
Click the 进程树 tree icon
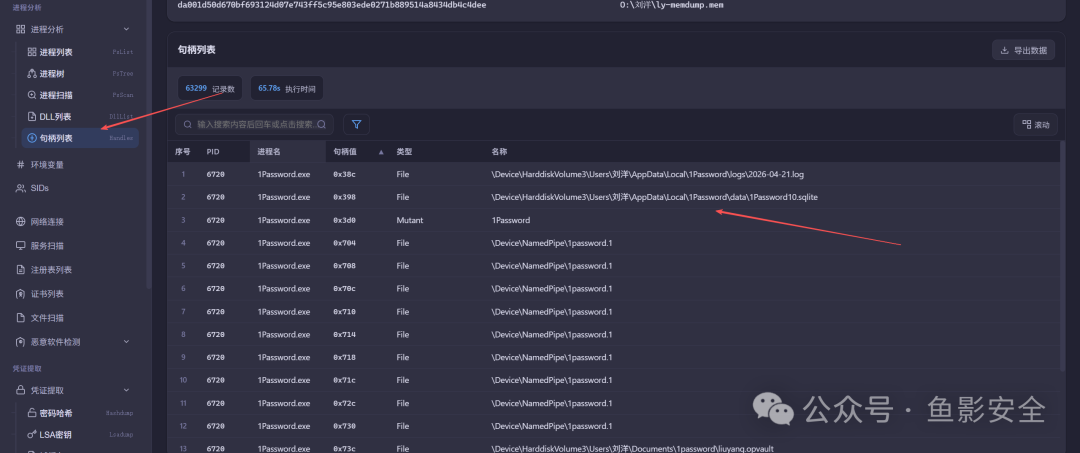pos(32,74)
